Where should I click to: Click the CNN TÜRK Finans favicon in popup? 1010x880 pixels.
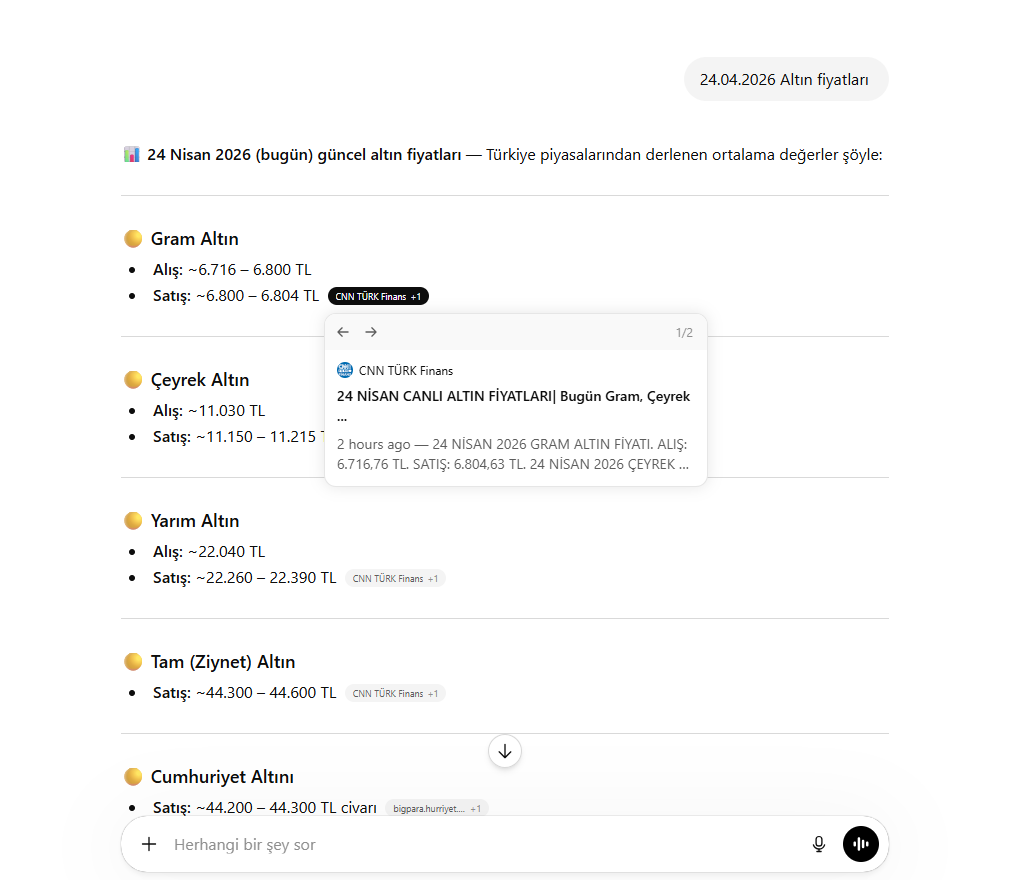tap(345, 370)
